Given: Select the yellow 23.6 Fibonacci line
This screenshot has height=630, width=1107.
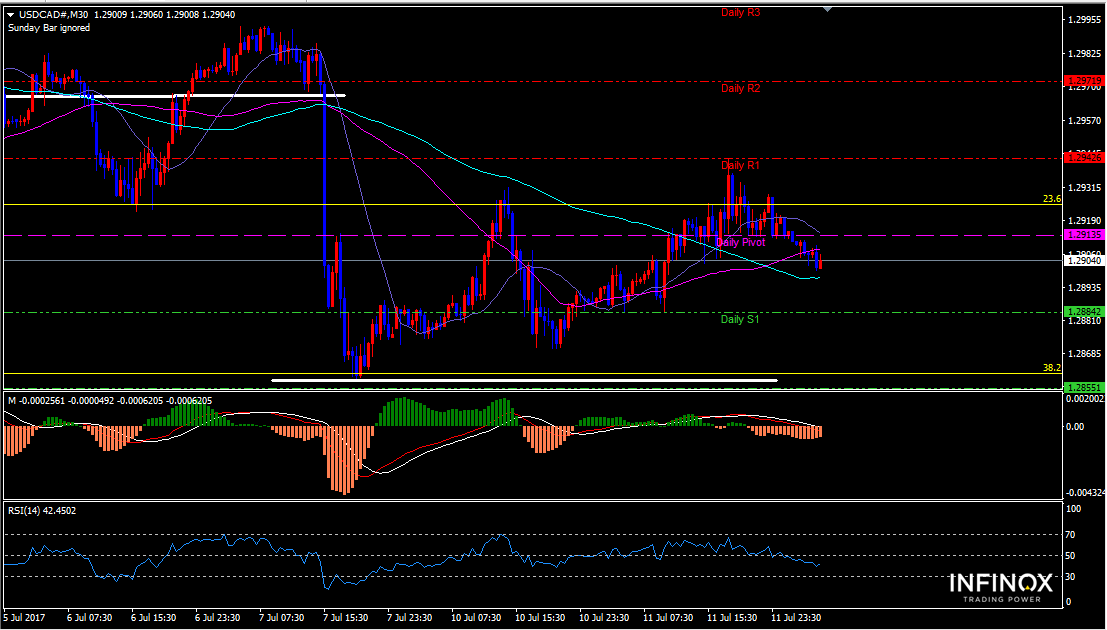Looking at the screenshot, I should coord(532,205).
